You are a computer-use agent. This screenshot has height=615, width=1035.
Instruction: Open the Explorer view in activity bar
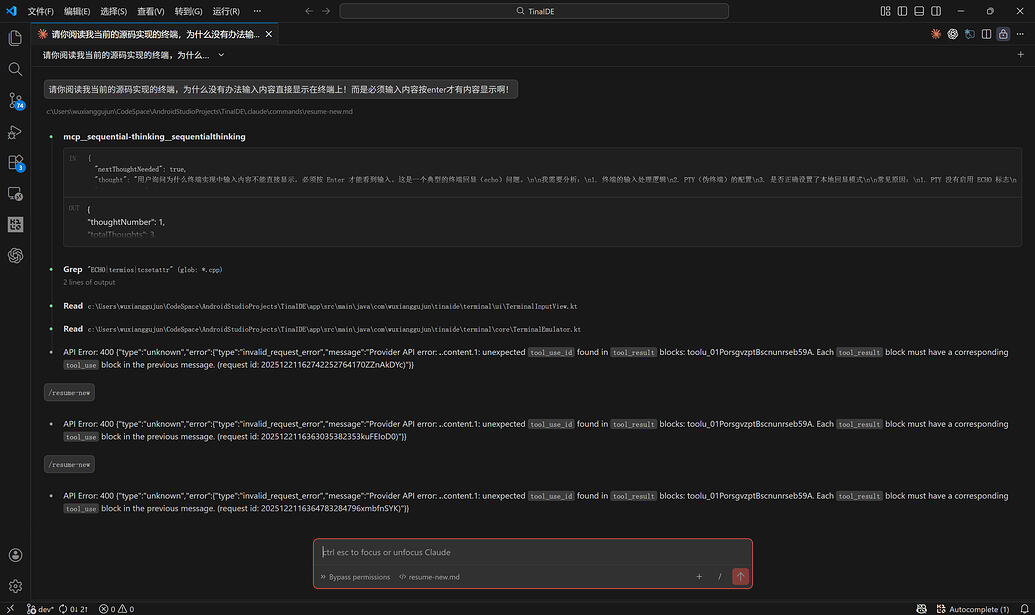click(15, 38)
